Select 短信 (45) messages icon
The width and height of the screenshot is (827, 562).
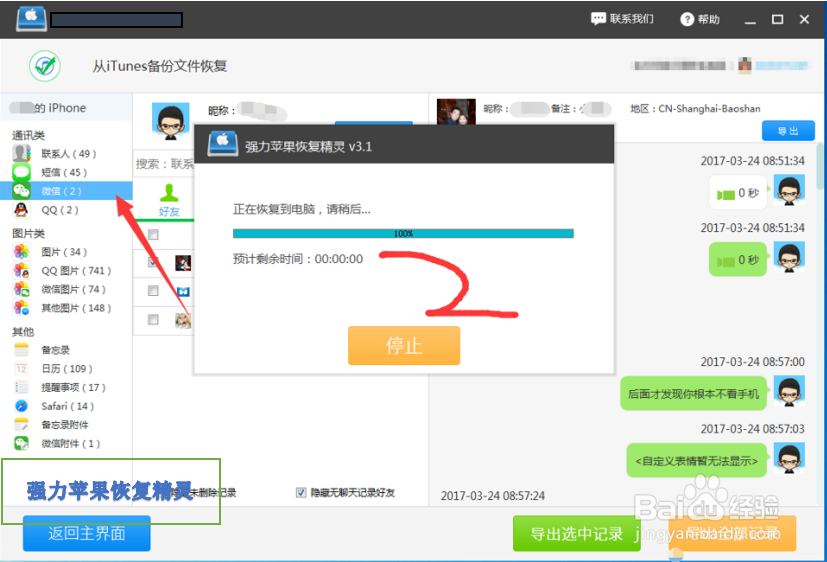(x=21, y=172)
